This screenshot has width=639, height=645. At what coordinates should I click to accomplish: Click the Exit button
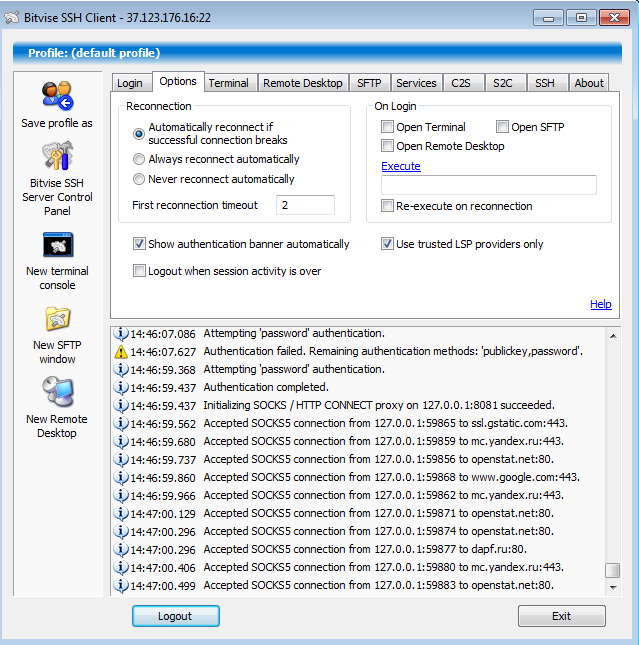click(x=562, y=616)
